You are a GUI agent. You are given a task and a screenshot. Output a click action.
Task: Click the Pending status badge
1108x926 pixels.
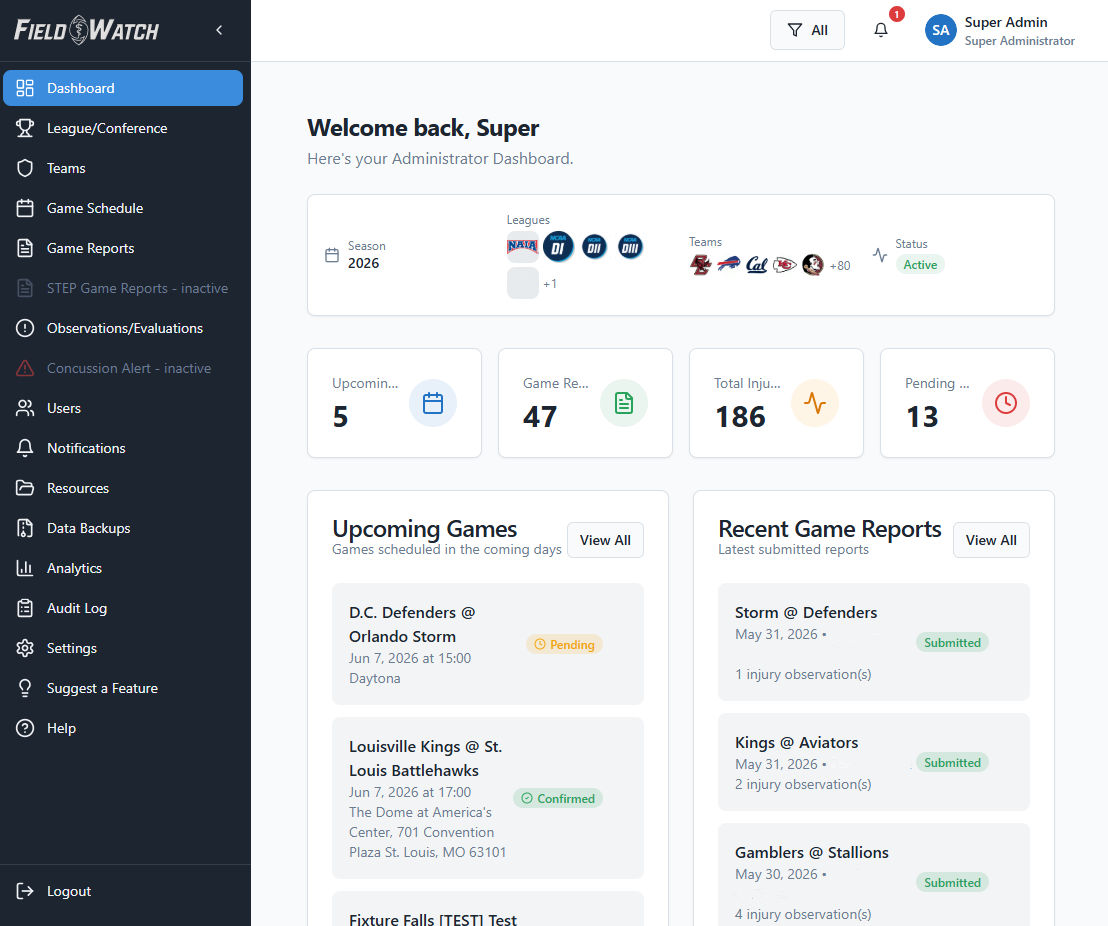coord(564,645)
